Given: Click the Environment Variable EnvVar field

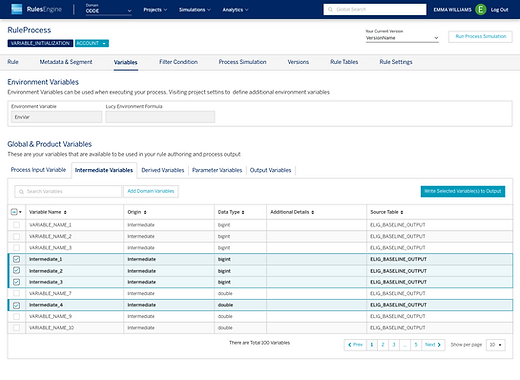Looking at the screenshot, I should (x=56, y=117).
